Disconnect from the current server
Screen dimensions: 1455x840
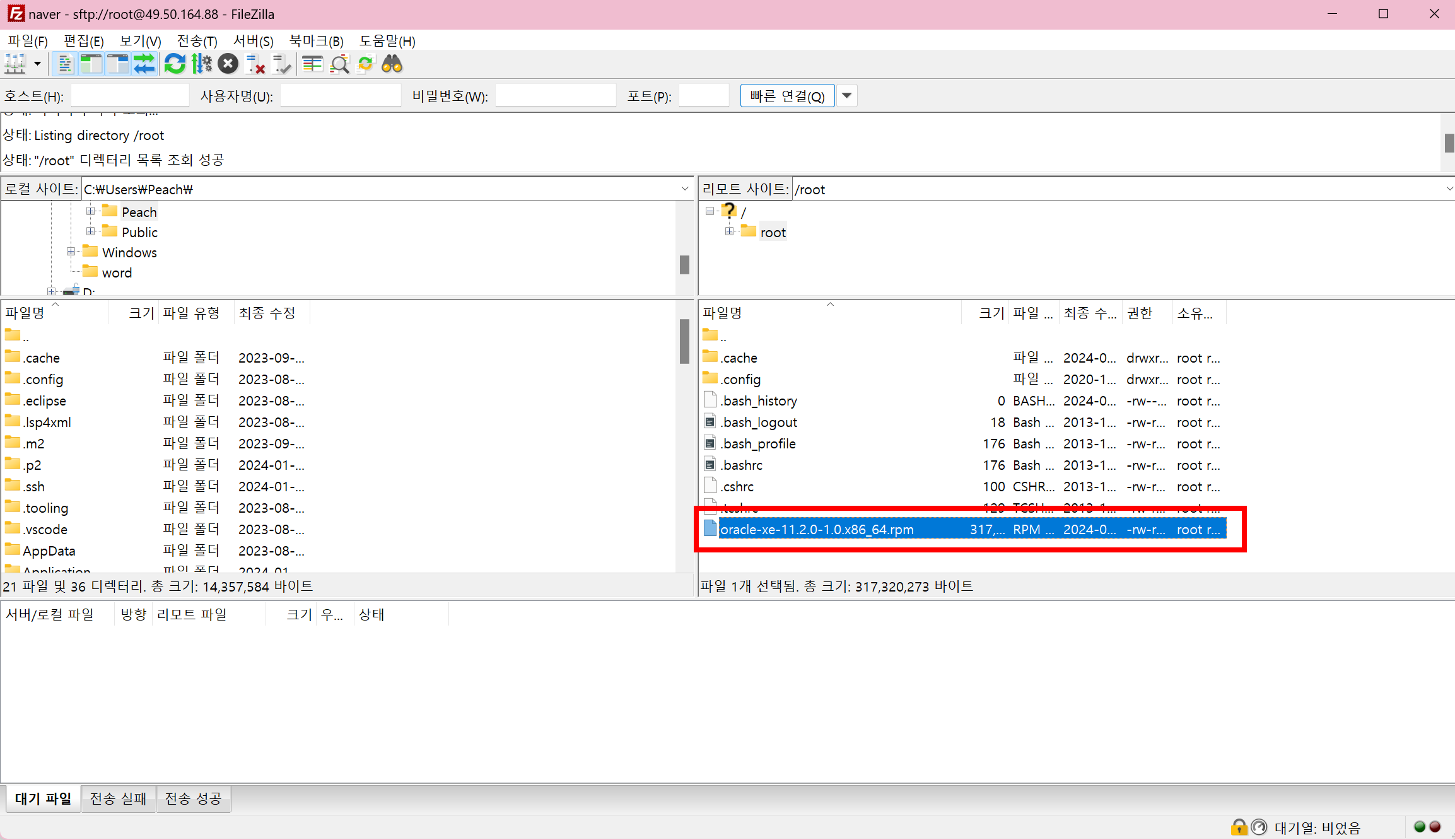click(x=255, y=64)
